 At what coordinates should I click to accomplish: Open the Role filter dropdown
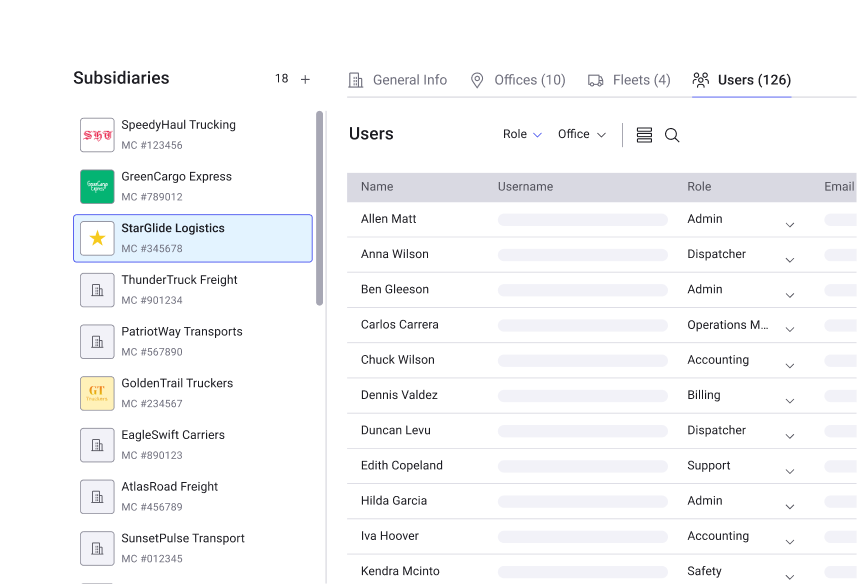point(522,134)
